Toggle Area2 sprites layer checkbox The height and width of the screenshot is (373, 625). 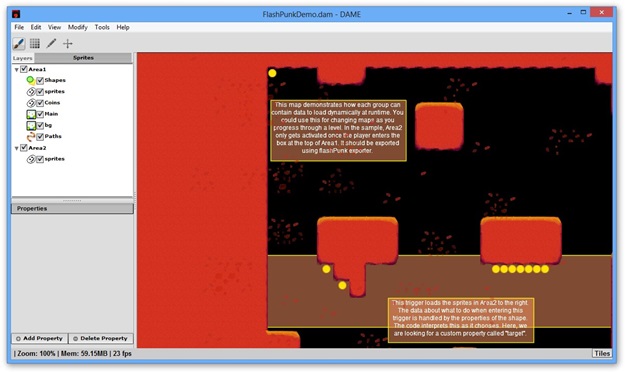click(40, 159)
